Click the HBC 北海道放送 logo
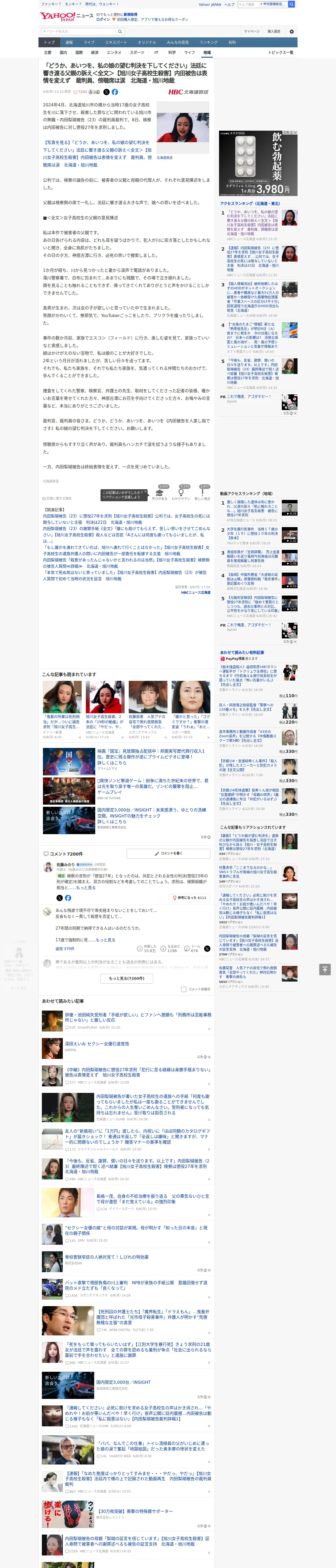 [x=188, y=92]
